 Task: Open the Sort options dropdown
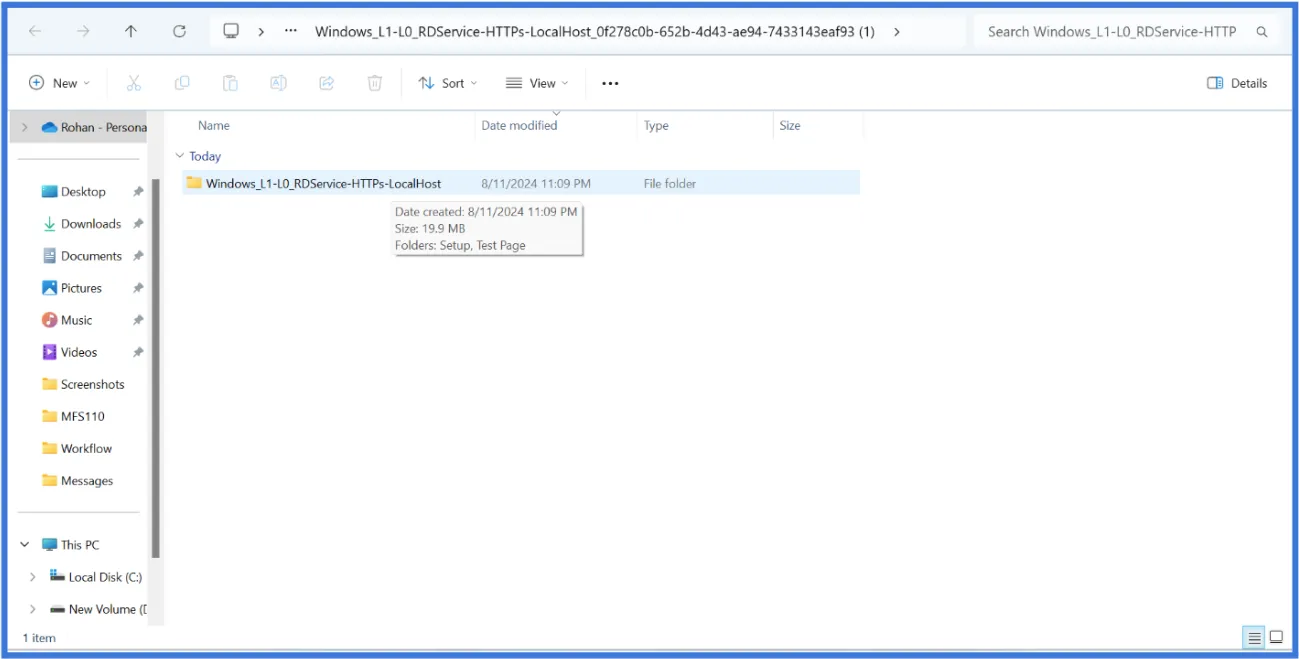tap(447, 83)
